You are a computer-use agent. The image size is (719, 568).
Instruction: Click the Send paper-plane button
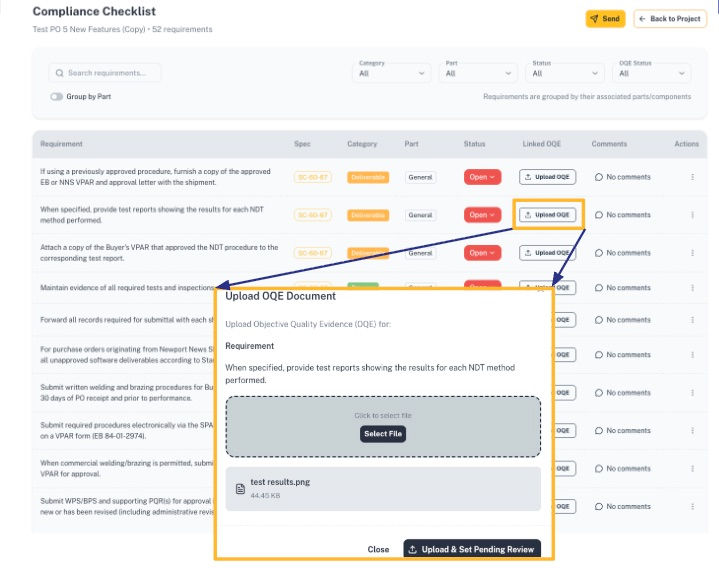click(605, 19)
